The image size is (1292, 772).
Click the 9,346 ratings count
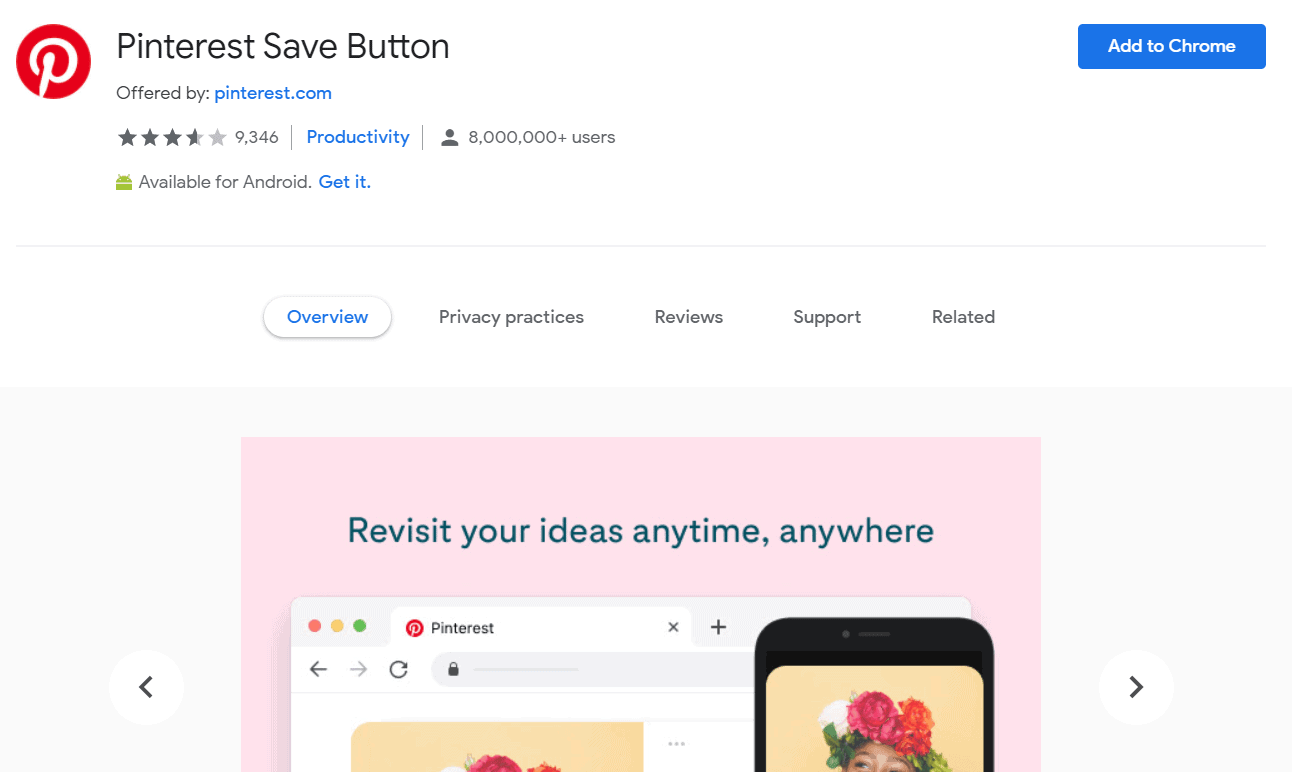[257, 137]
